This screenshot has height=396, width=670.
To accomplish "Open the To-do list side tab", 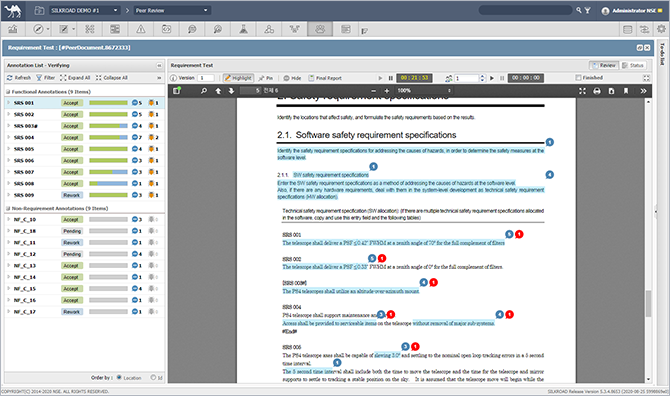I will coord(662,54).
